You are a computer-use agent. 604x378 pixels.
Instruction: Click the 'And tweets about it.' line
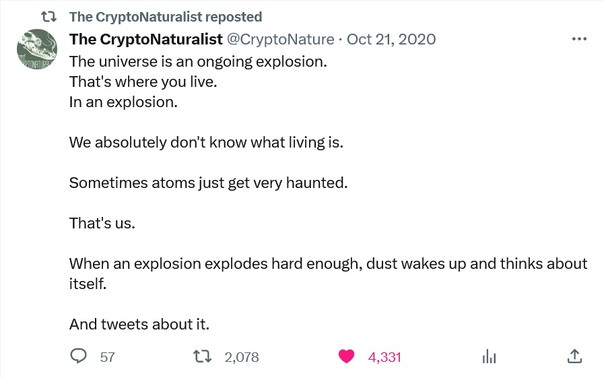click(x=139, y=324)
